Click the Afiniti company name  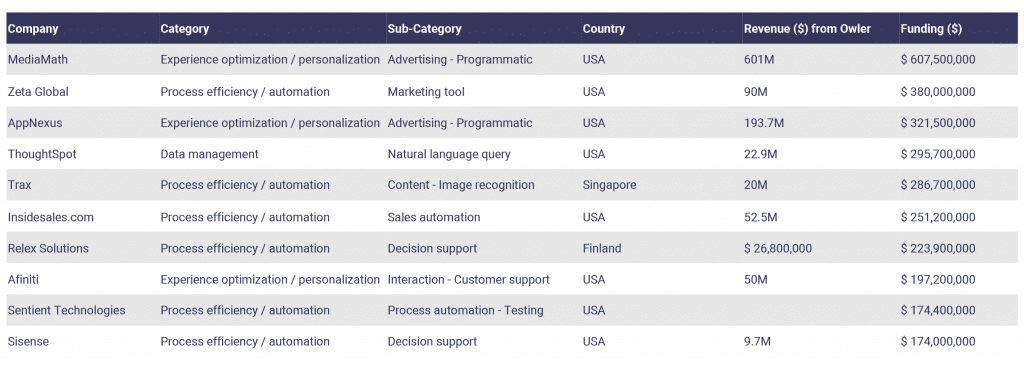(x=24, y=280)
